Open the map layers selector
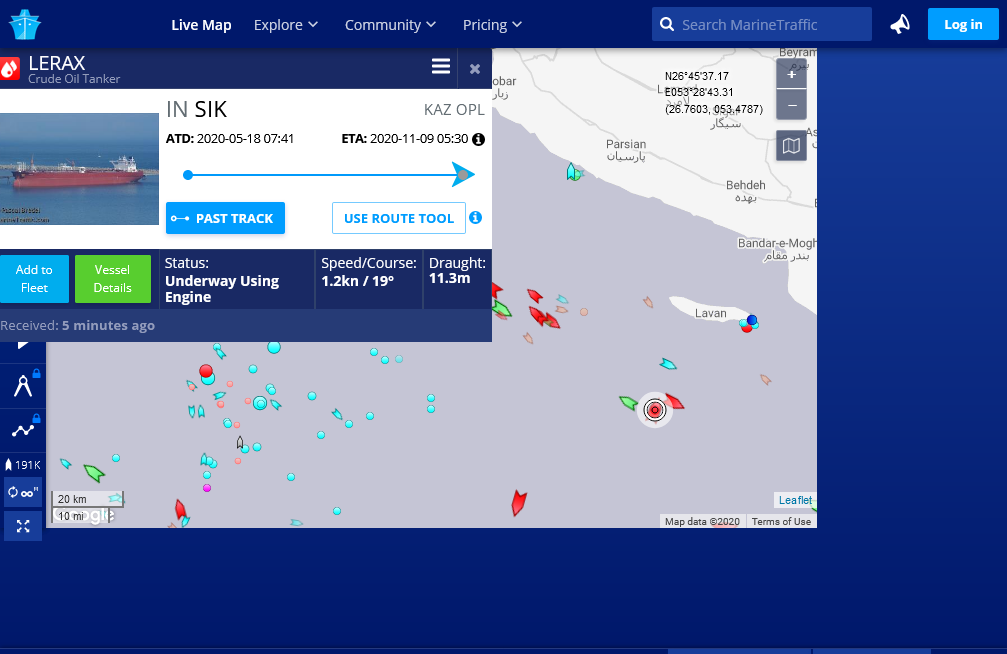Screen dimensions: 1007x654 [x=791, y=146]
